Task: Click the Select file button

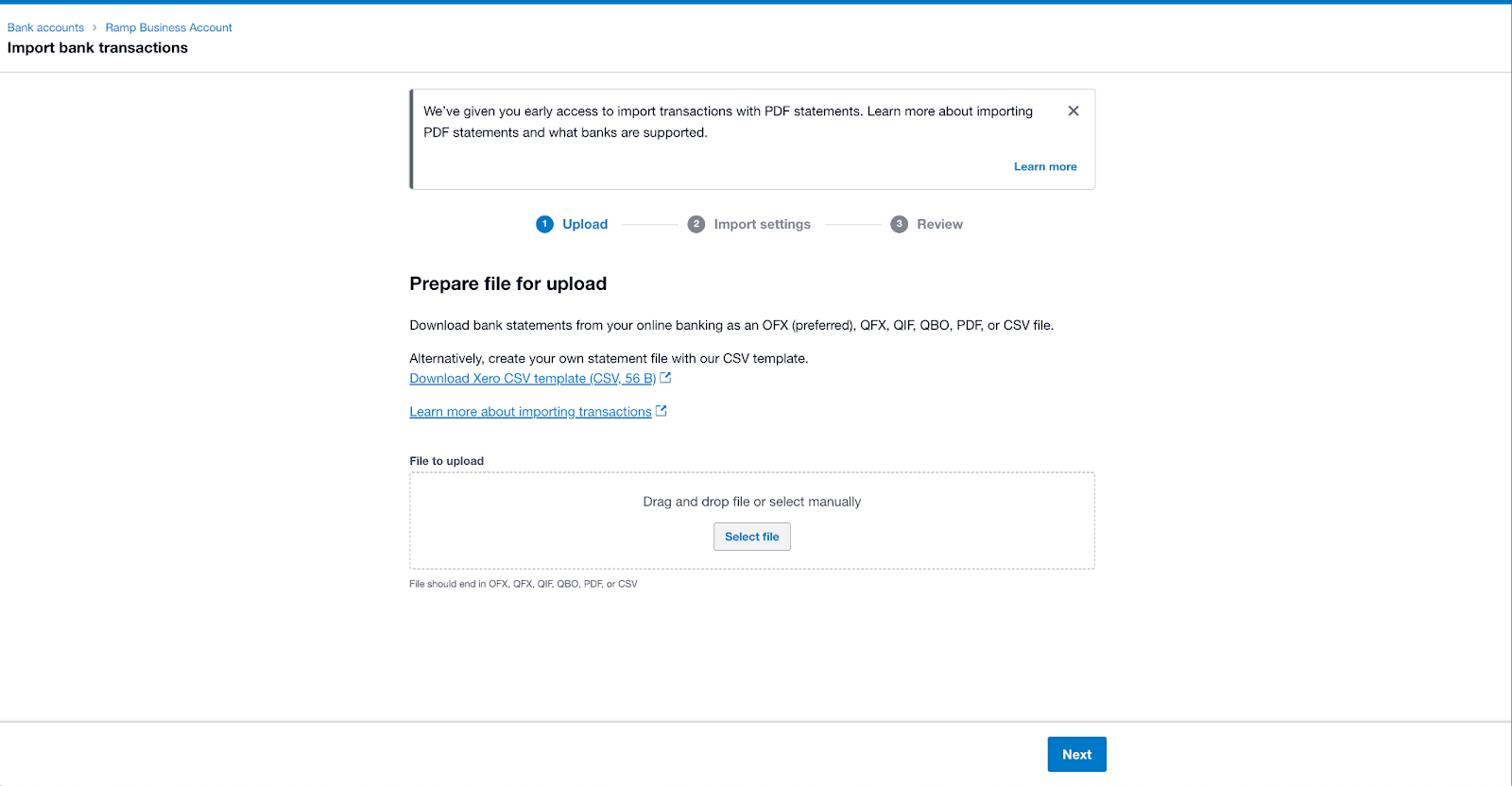Action: point(752,537)
